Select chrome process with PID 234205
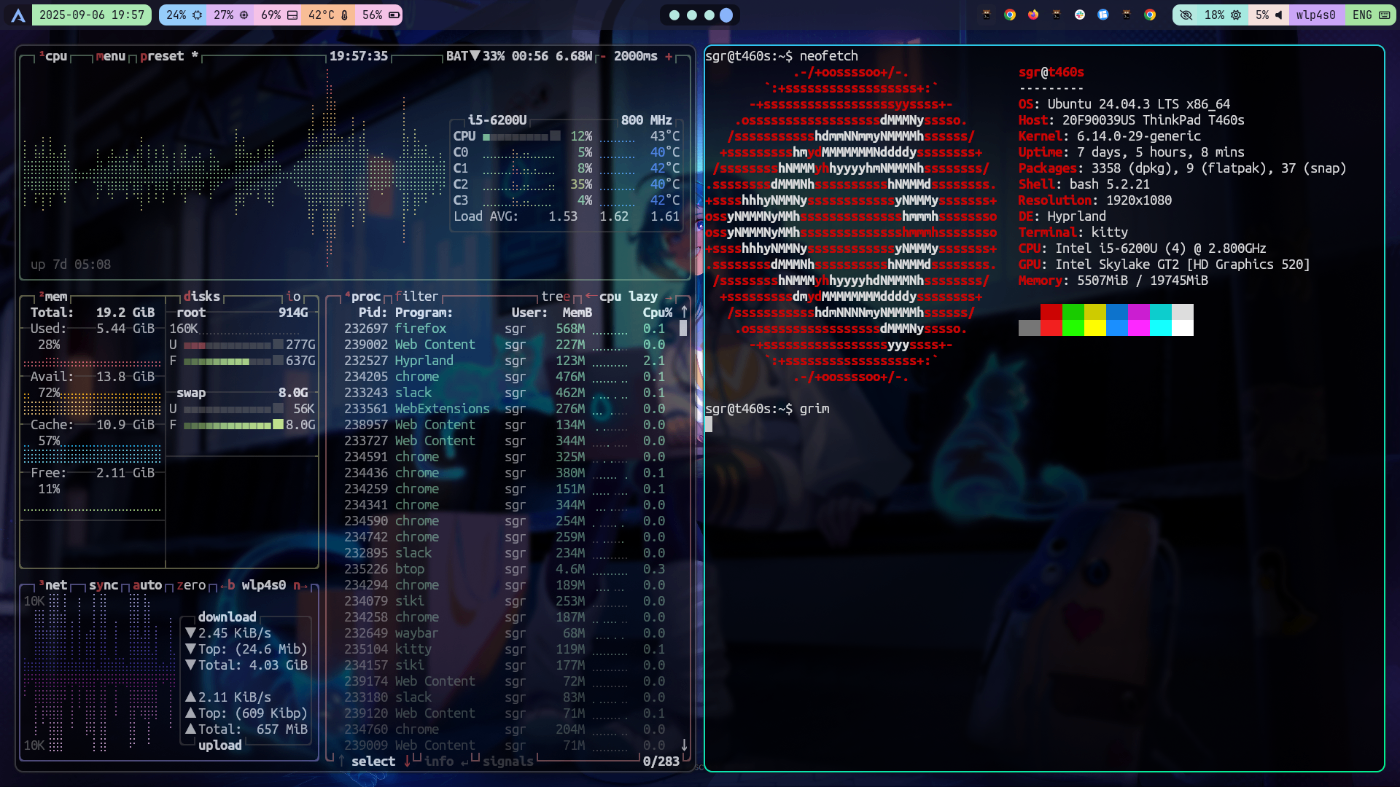 pyautogui.click(x=504, y=376)
